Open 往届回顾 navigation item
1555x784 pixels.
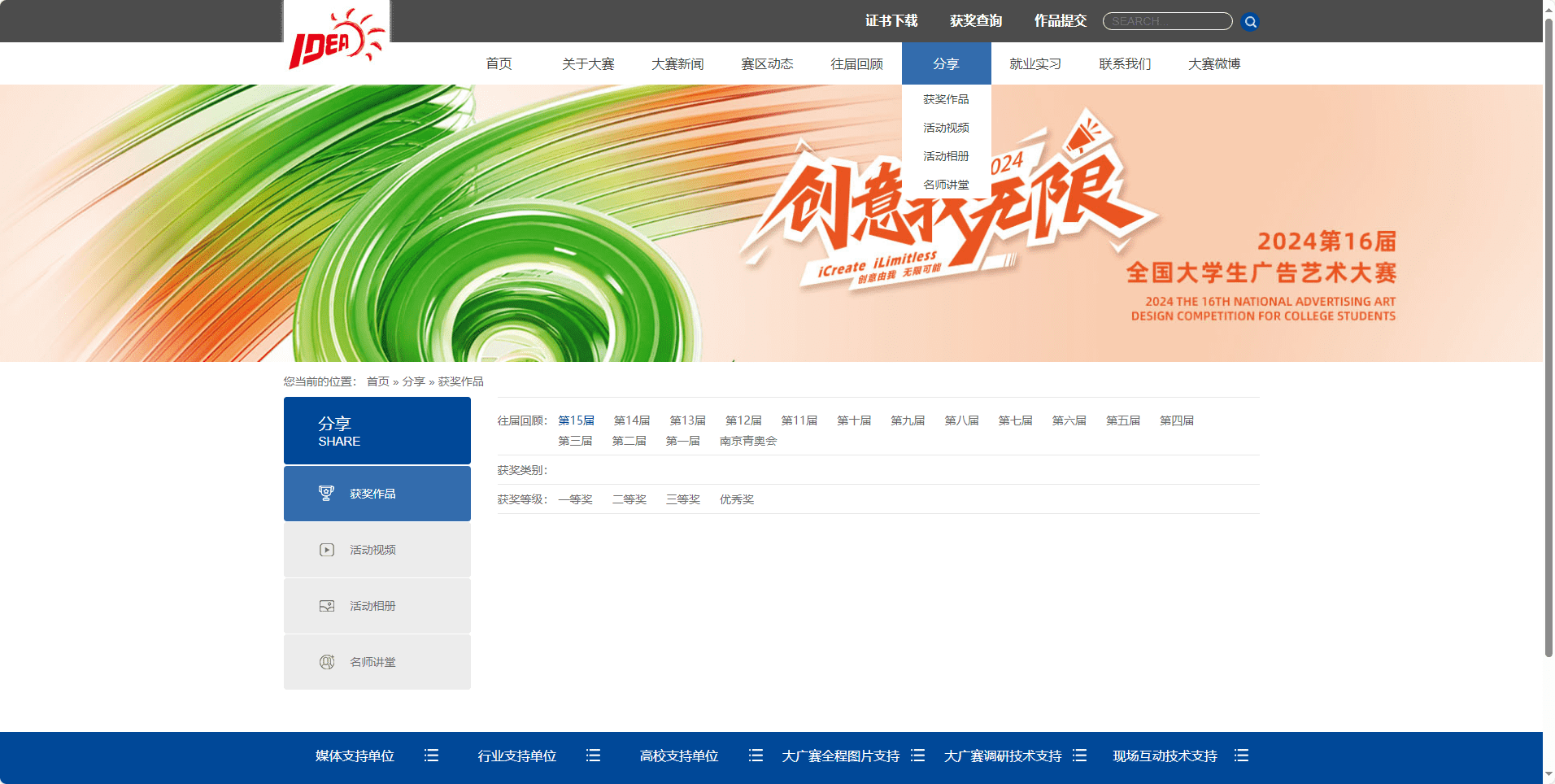(x=856, y=63)
